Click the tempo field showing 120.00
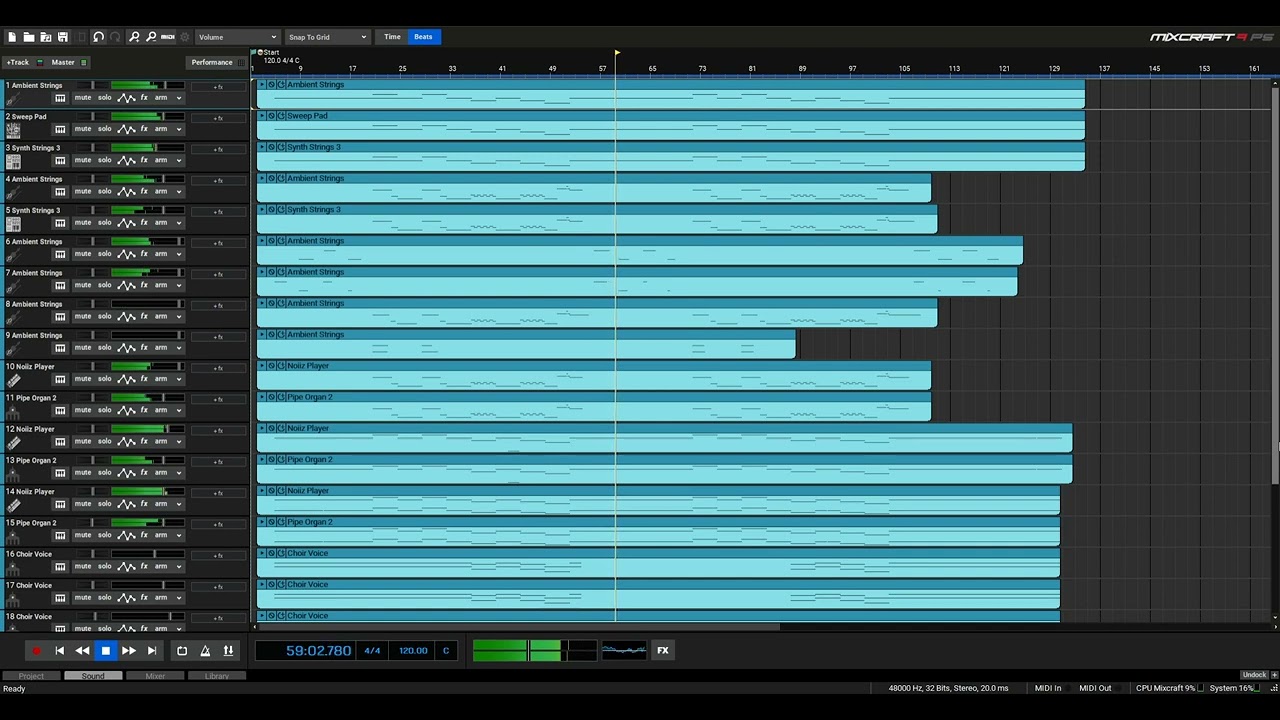Image resolution: width=1280 pixels, height=720 pixels. 413,651
